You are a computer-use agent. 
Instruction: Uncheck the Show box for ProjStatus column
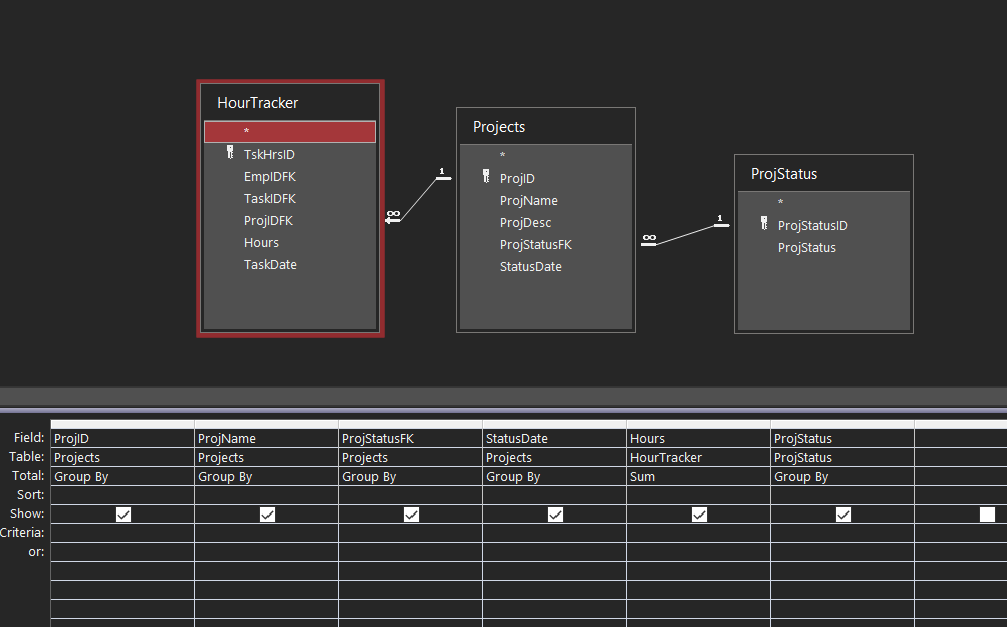point(843,515)
